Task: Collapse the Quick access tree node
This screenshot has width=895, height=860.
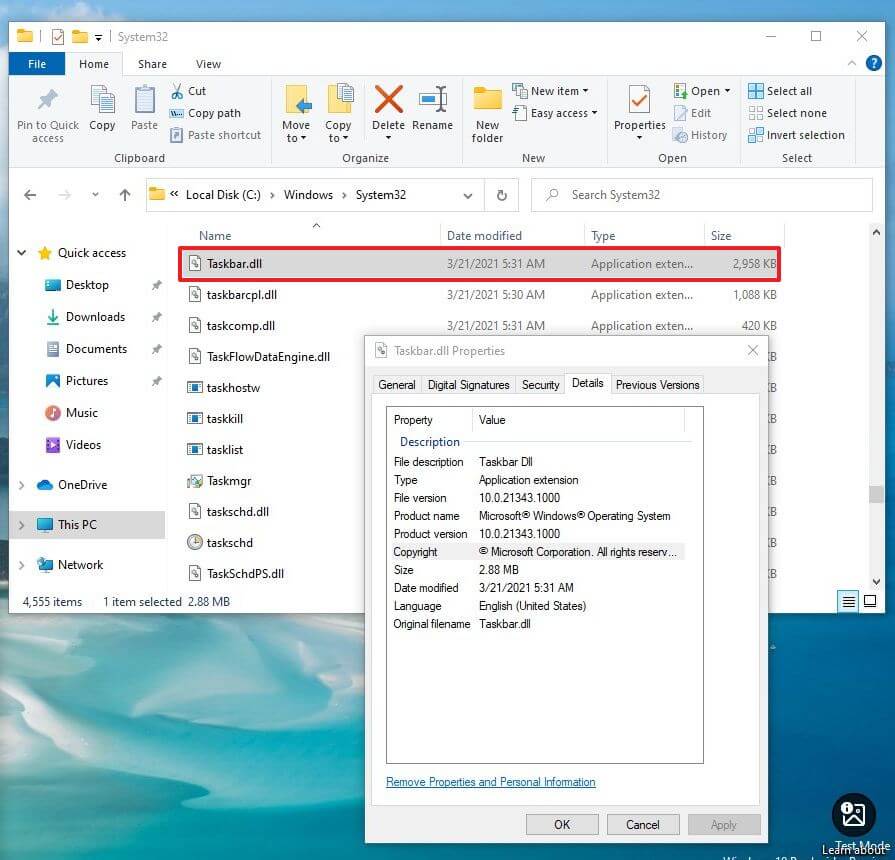Action: 22,253
